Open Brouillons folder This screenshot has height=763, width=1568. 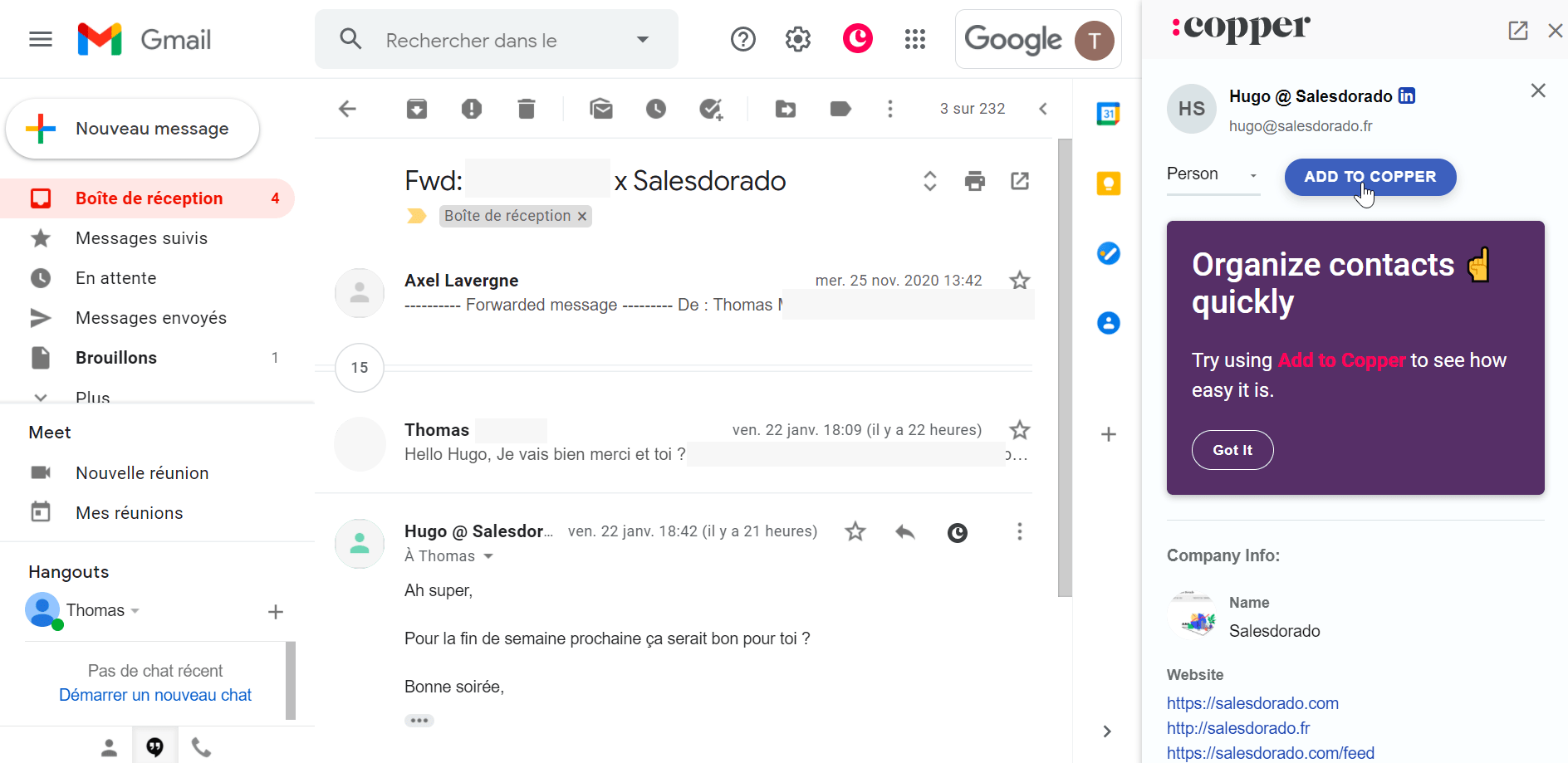147,358
